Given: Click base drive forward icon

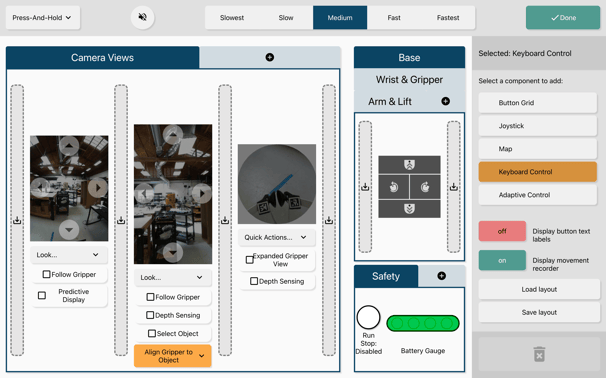Looking at the screenshot, I should [409, 165].
